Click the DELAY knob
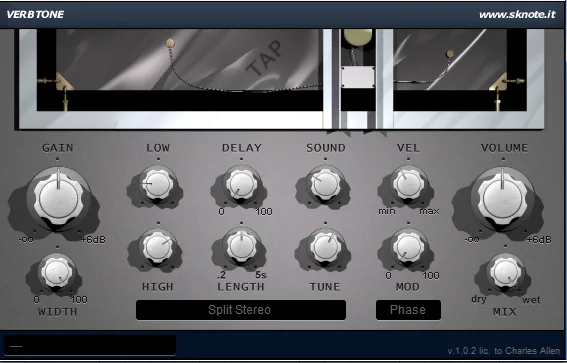 [x=241, y=184]
